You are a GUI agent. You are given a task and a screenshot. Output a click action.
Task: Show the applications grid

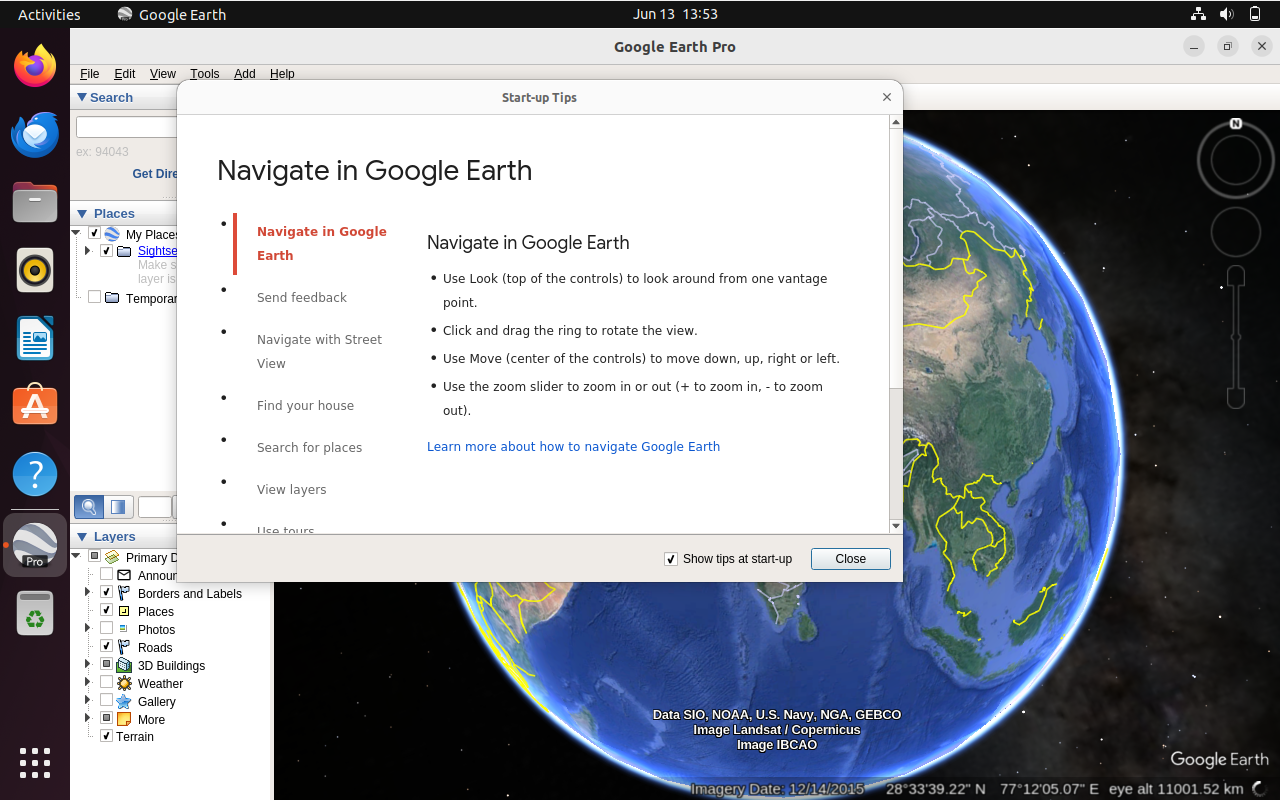35,763
